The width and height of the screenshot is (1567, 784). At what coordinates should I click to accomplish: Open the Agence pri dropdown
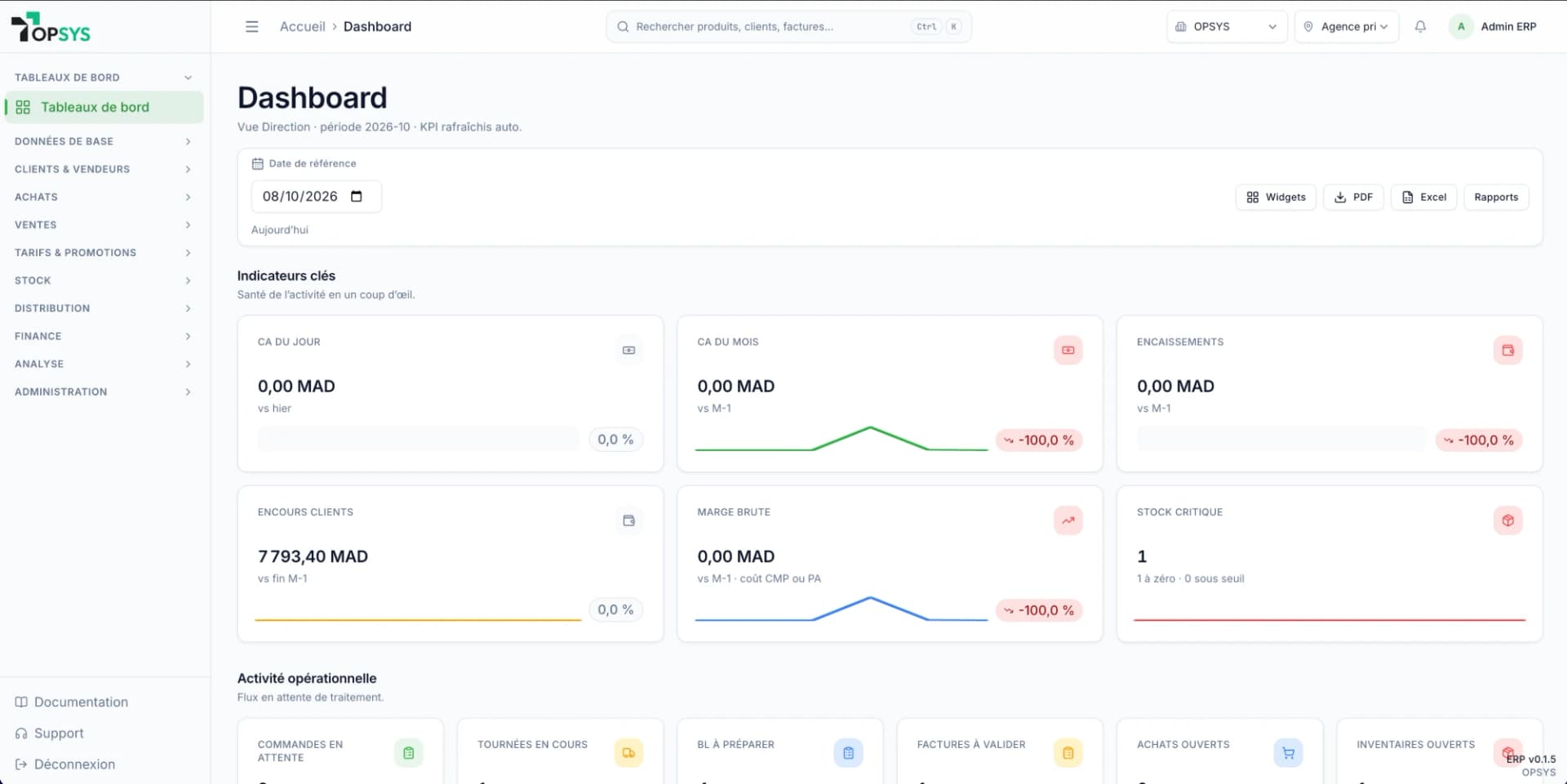[x=1347, y=27]
